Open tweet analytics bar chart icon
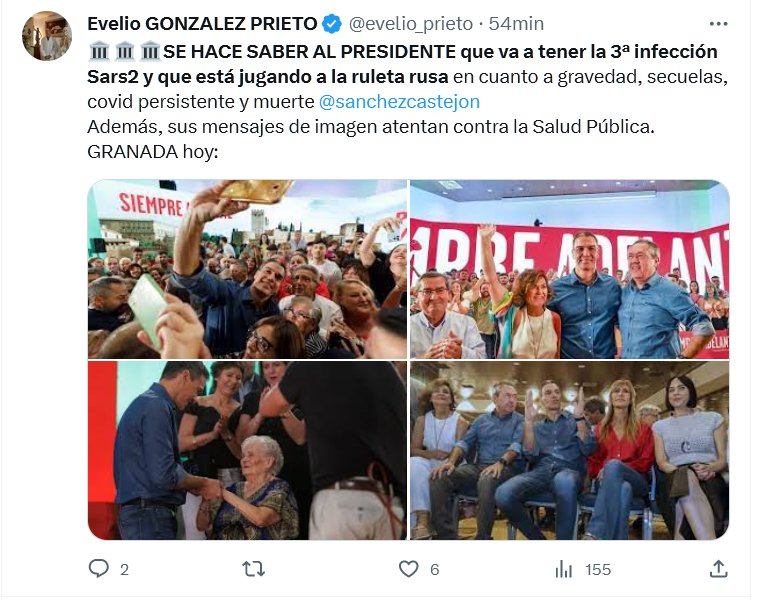The width and height of the screenshot is (764, 600). [x=564, y=569]
